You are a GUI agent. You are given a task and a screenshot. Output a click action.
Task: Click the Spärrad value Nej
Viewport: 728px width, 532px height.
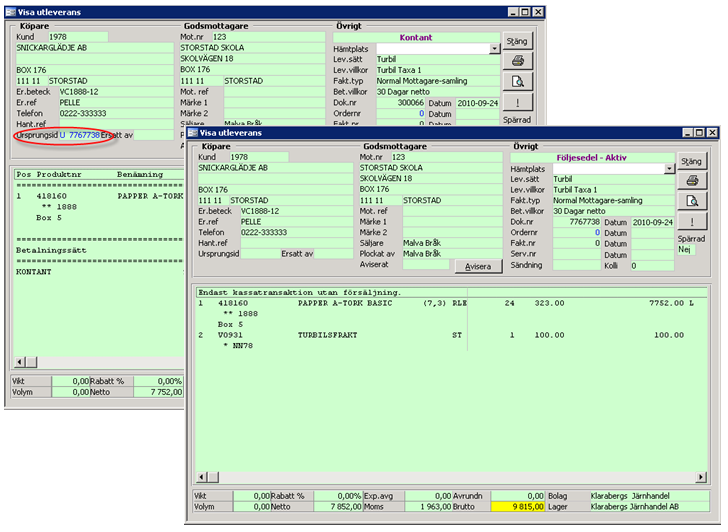pyautogui.click(x=686, y=249)
